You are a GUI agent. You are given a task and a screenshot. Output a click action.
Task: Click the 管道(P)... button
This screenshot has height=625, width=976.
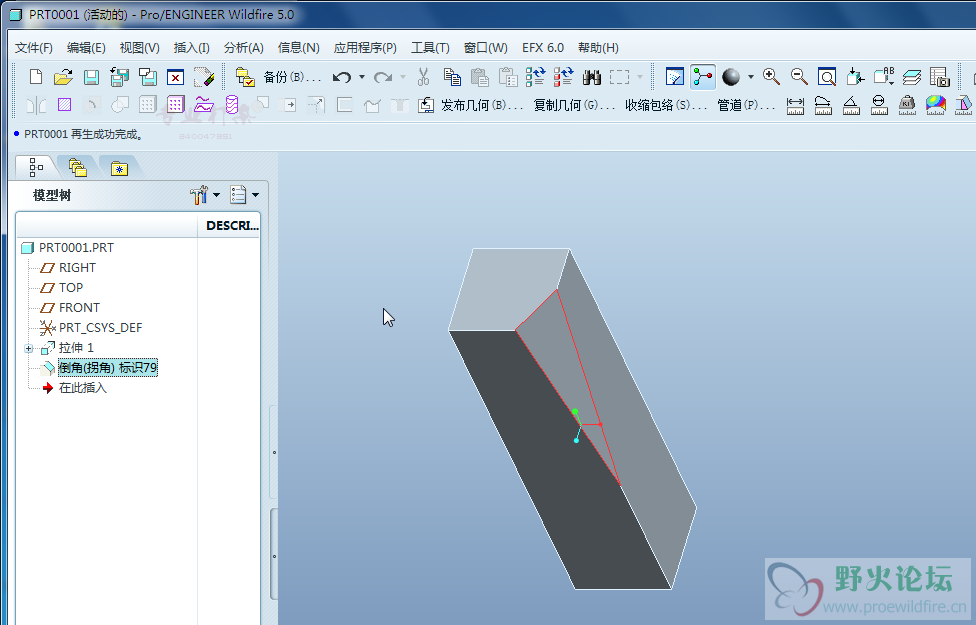coord(746,105)
